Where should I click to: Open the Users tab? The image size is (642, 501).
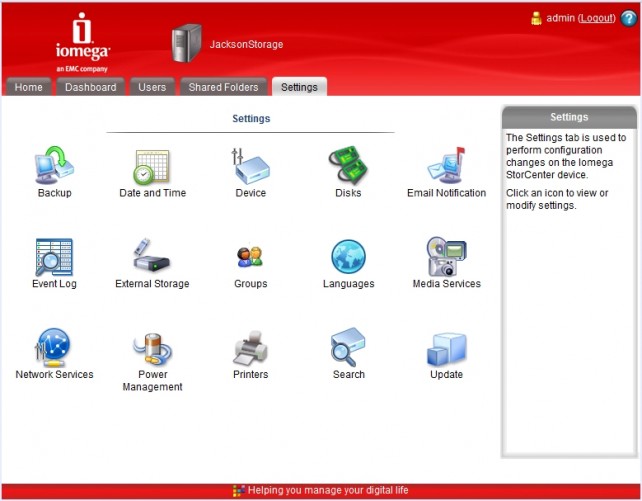[152, 87]
